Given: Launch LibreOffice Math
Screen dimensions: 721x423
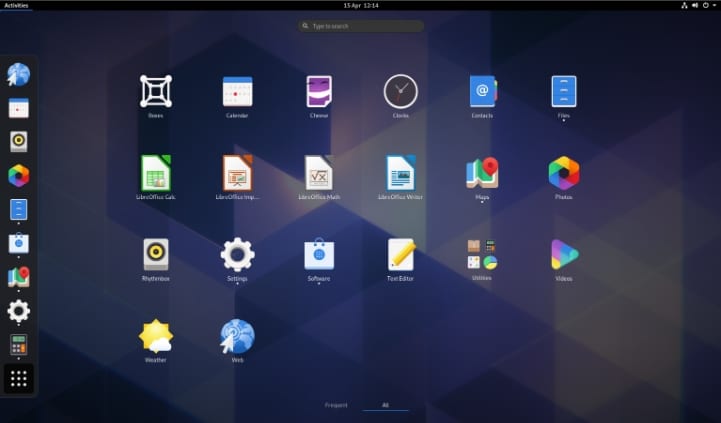Looking at the screenshot, I should (319, 173).
